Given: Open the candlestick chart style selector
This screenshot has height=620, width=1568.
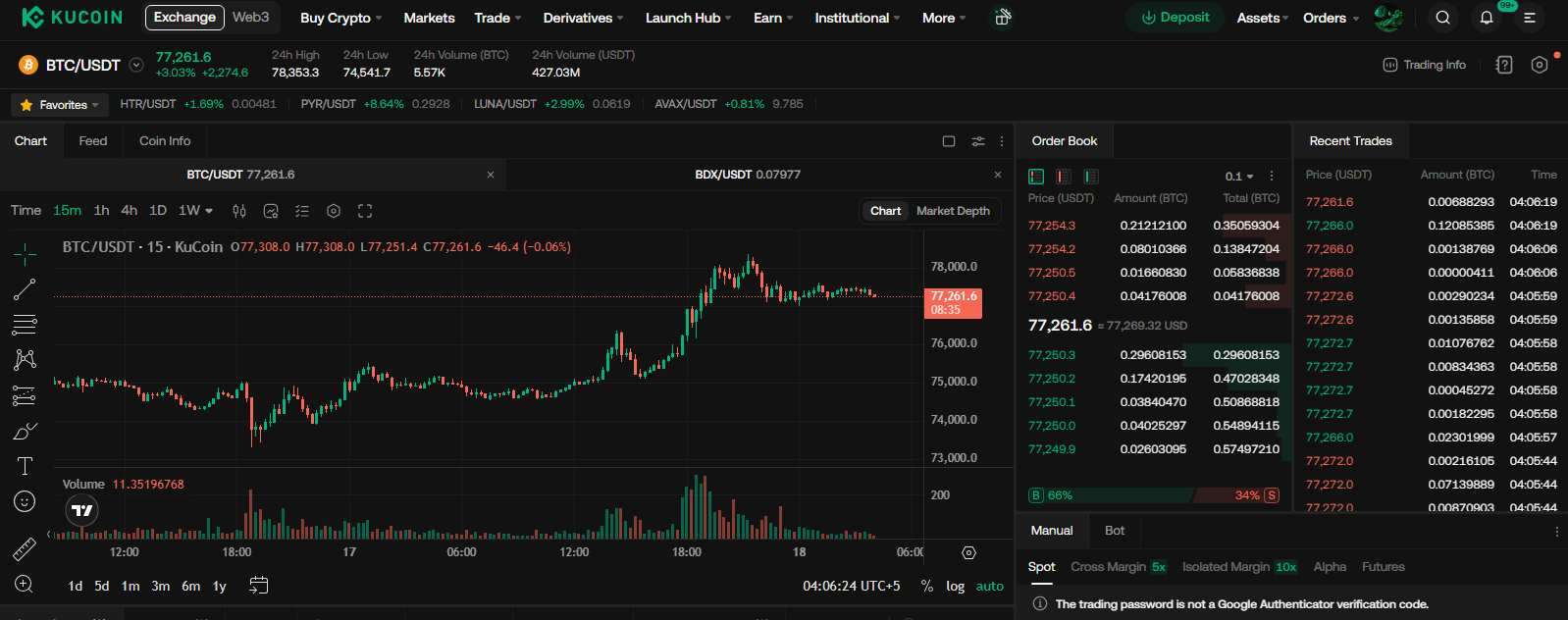Looking at the screenshot, I should (239, 211).
